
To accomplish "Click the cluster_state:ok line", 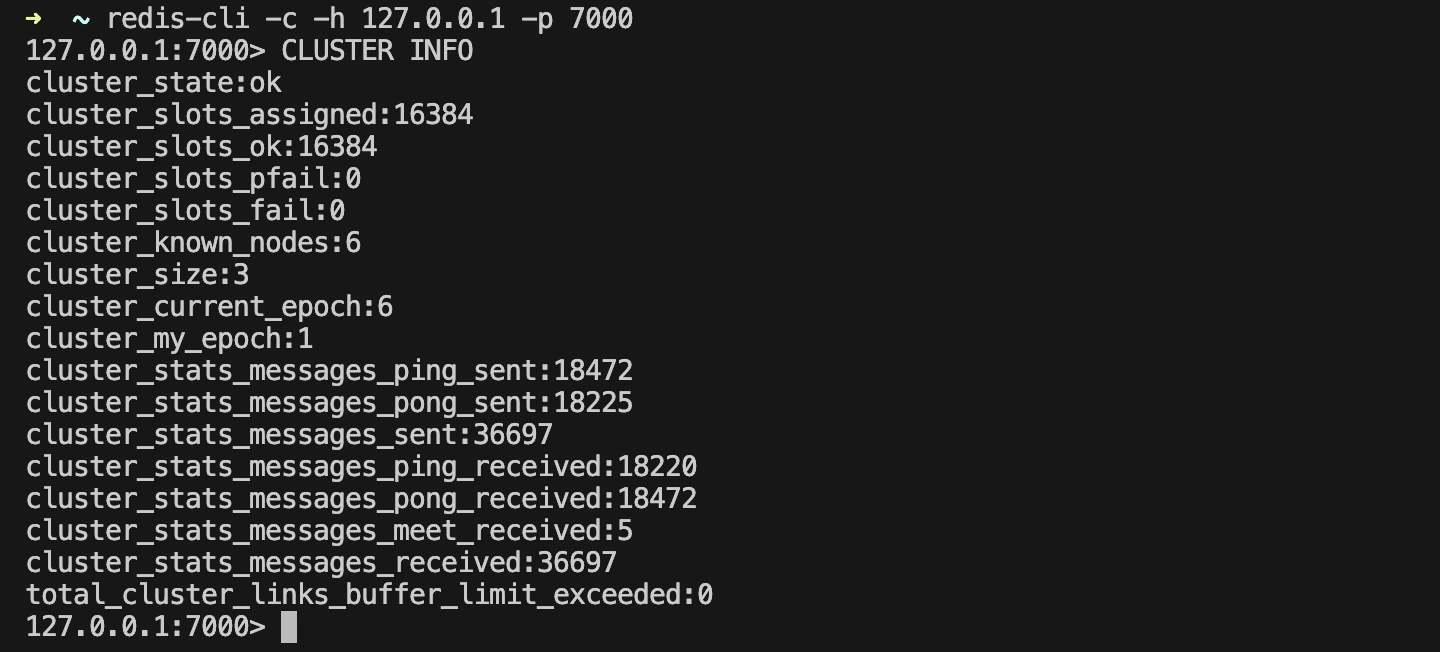I will pos(154,83).
